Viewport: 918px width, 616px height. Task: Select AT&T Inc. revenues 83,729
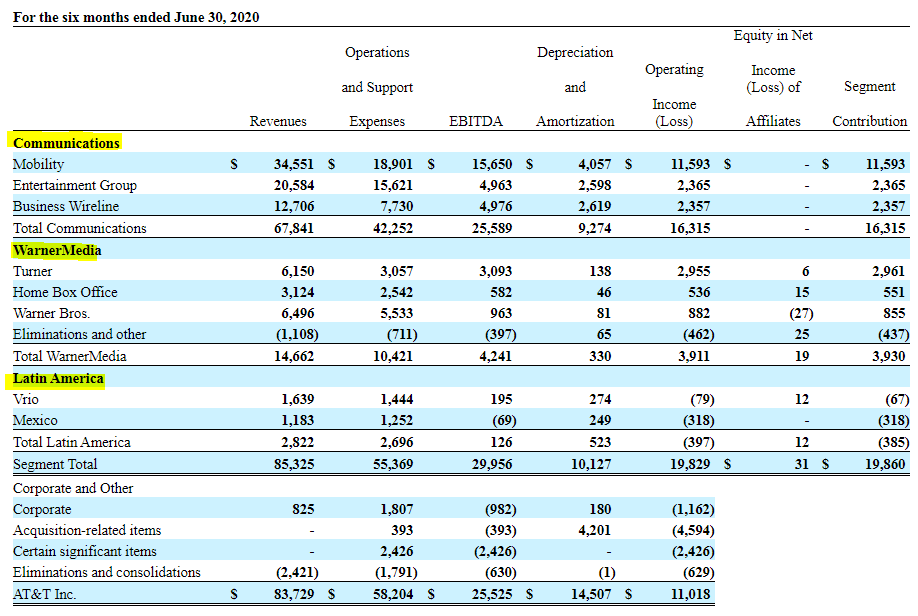coord(293,594)
